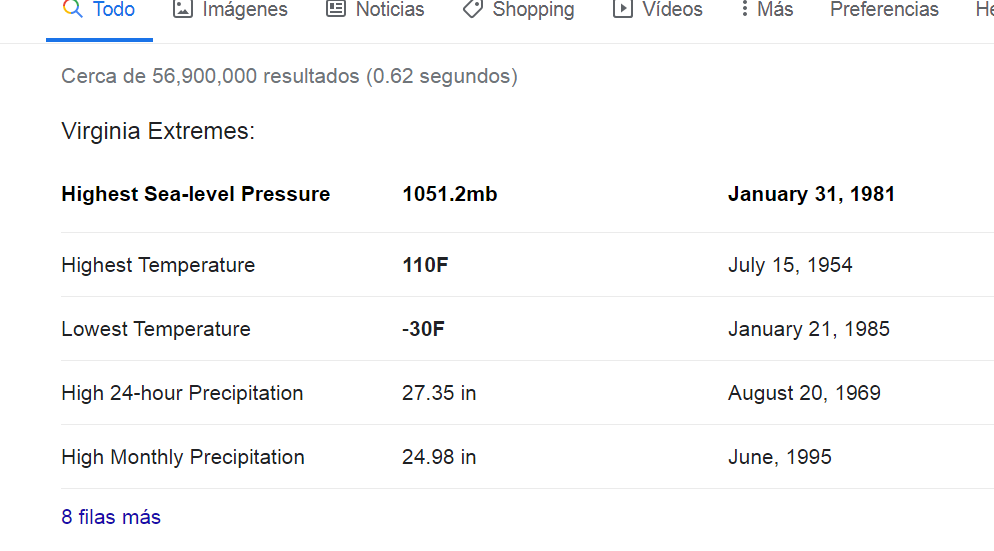Click the three-dot Más icon
This screenshot has height=551, width=994.
[x=744, y=9]
